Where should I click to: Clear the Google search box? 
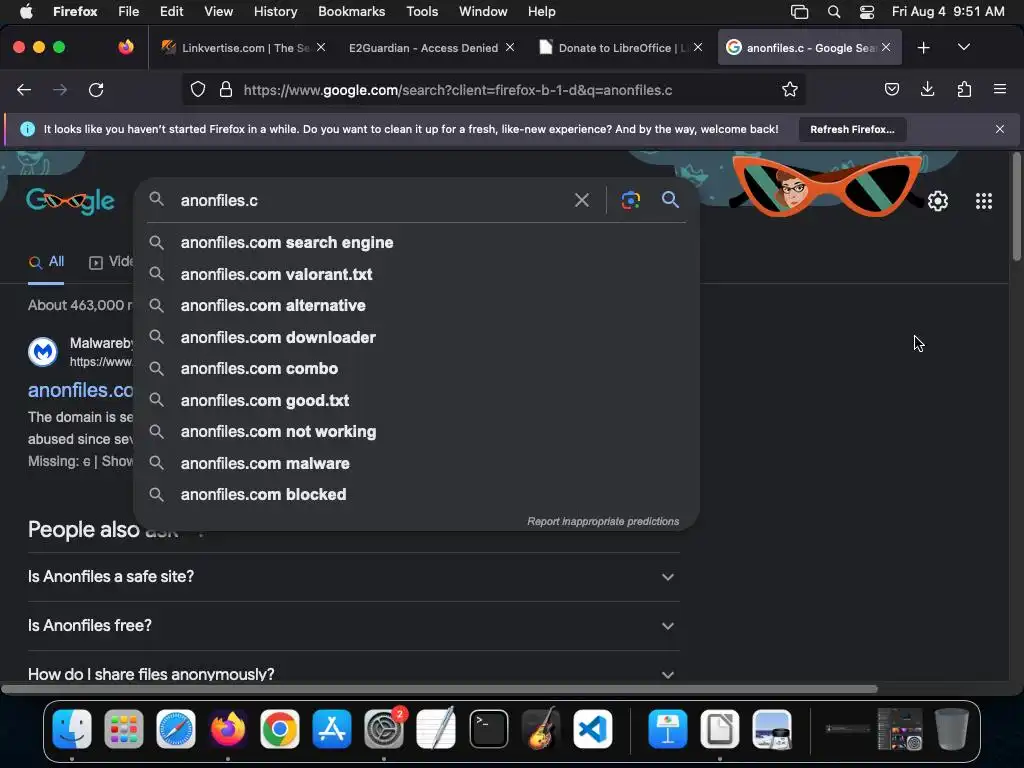(x=581, y=200)
